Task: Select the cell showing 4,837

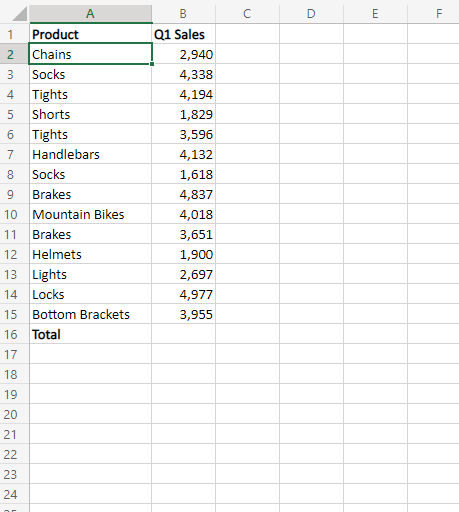Action: coord(183,194)
